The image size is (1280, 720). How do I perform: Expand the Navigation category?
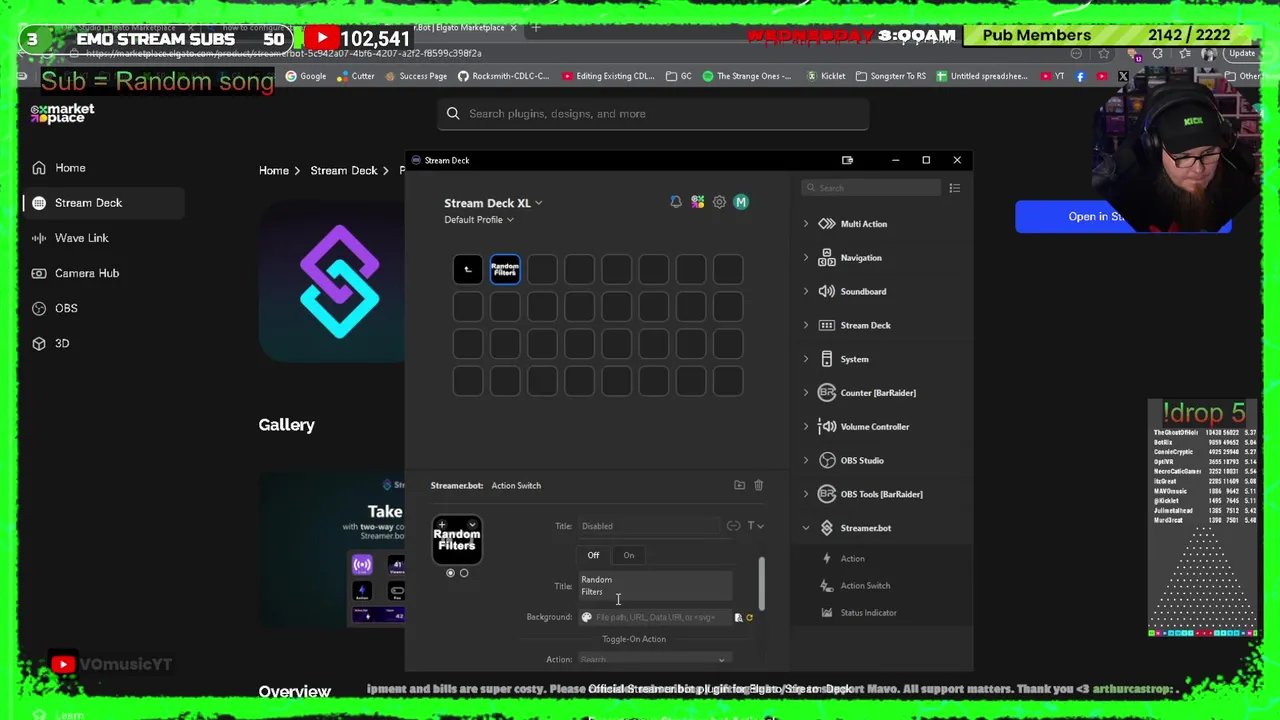806,258
